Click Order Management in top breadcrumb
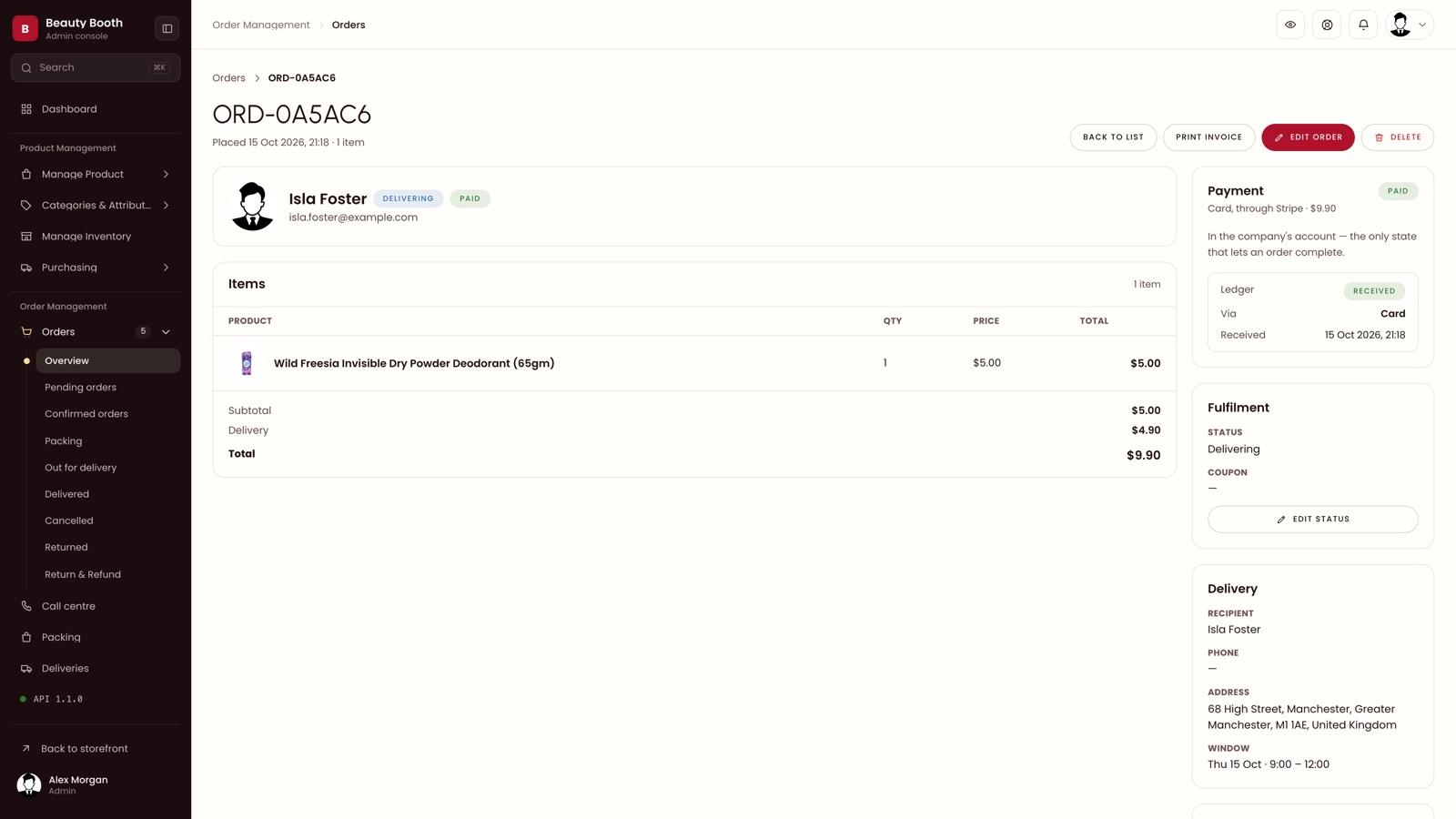Image resolution: width=1456 pixels, height=819 pixels. [x=261, y=25]
